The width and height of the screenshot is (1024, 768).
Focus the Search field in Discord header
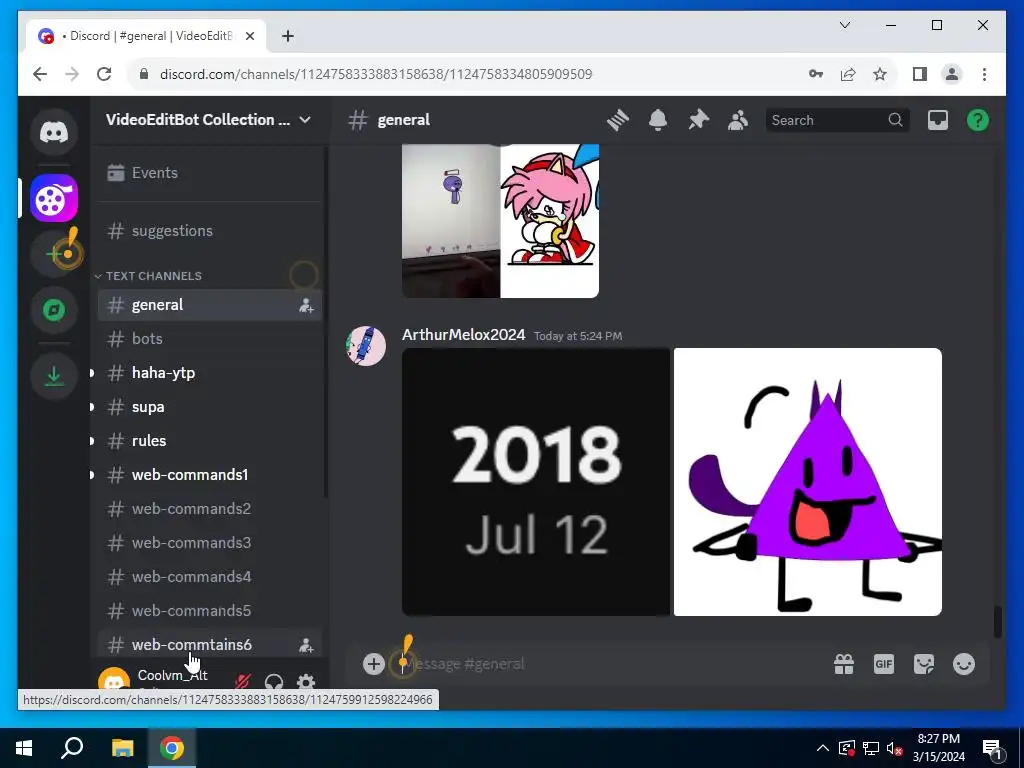[837, 120]
